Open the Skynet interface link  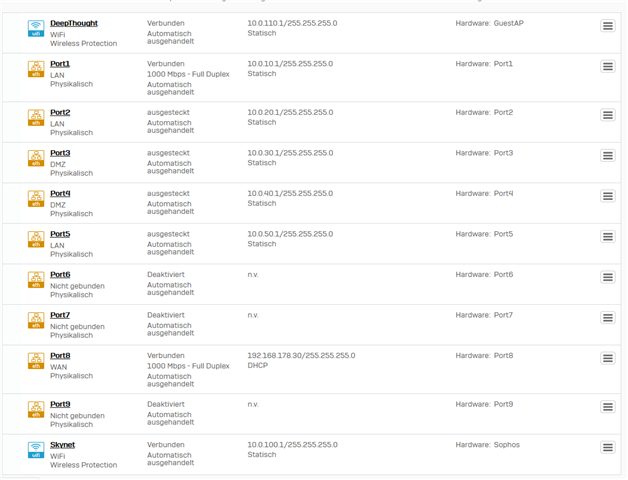click(62, 445)
